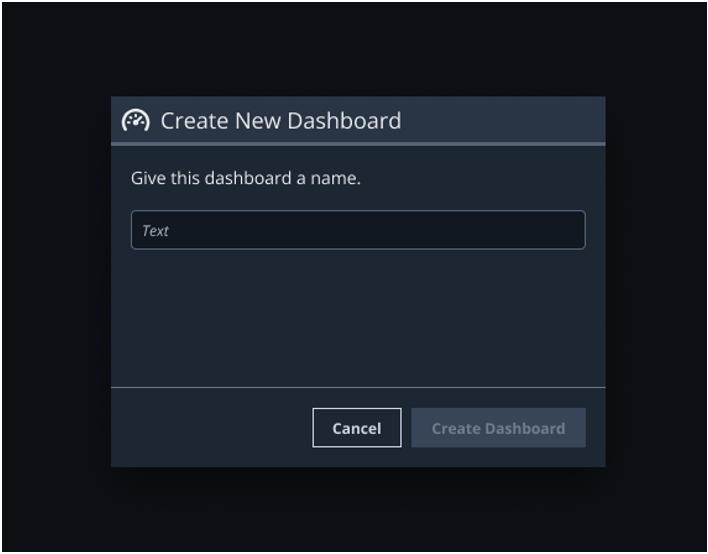This screenshot has width=708, height=554.
Task: Click the 'Give this dashboard a name.' label
Action: 245,179
